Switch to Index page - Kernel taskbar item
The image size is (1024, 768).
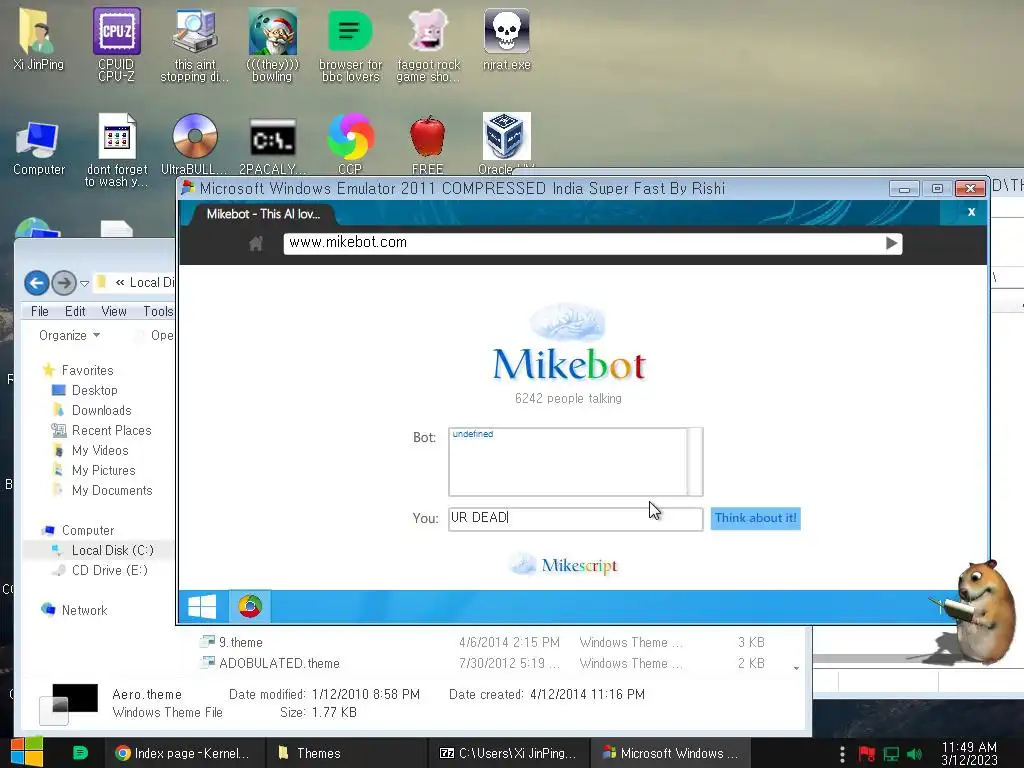[185, 753]
